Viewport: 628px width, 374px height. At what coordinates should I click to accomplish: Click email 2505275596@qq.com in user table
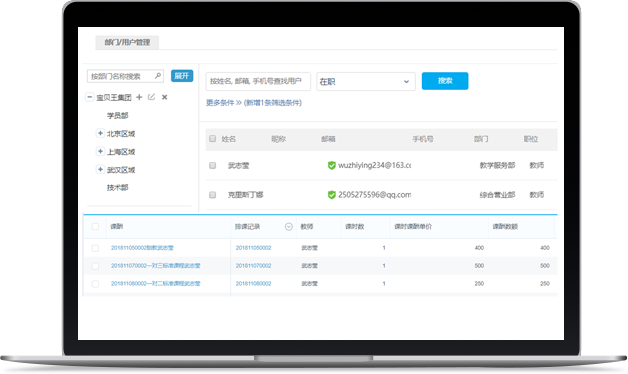[374, 195]
